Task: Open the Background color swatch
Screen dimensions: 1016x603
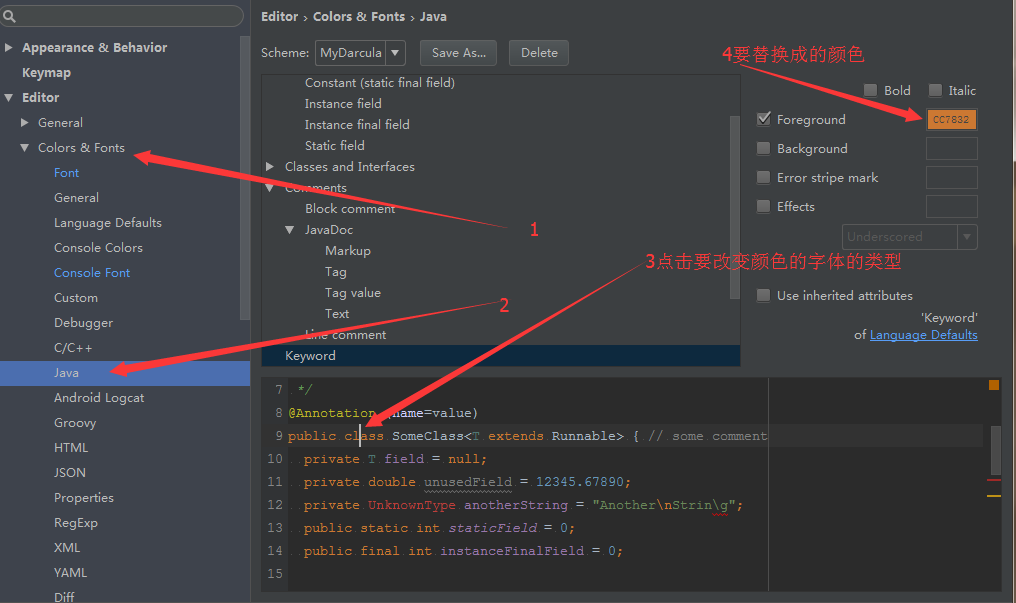Action: (x=951, y=148)
